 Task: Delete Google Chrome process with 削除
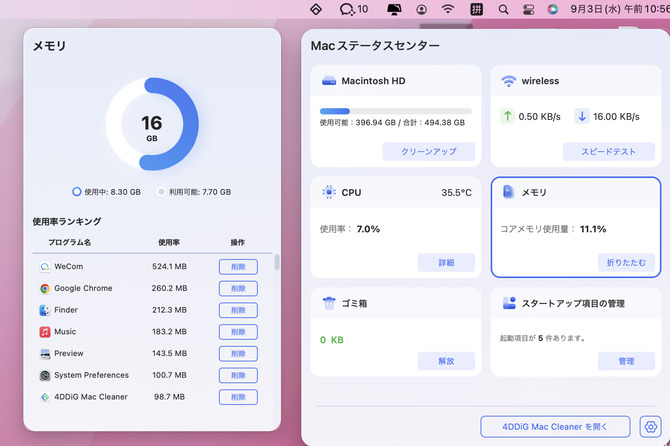238,288
